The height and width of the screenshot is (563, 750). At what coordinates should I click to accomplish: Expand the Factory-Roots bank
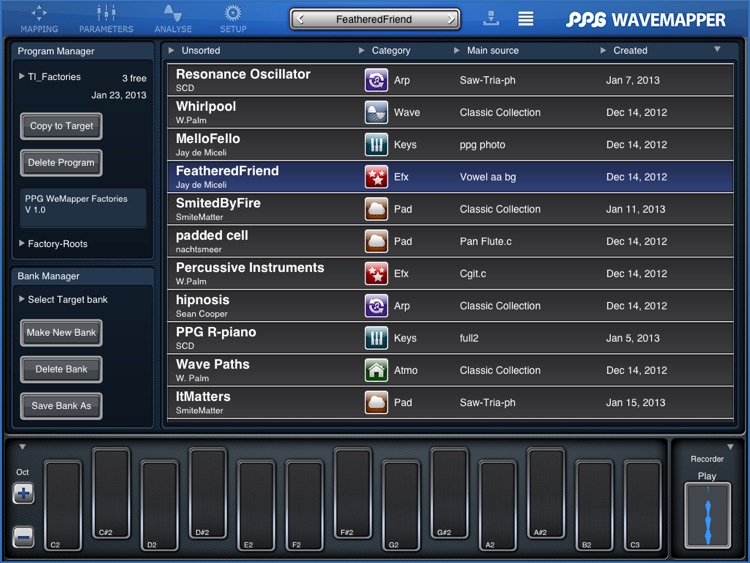pos(53,243)
